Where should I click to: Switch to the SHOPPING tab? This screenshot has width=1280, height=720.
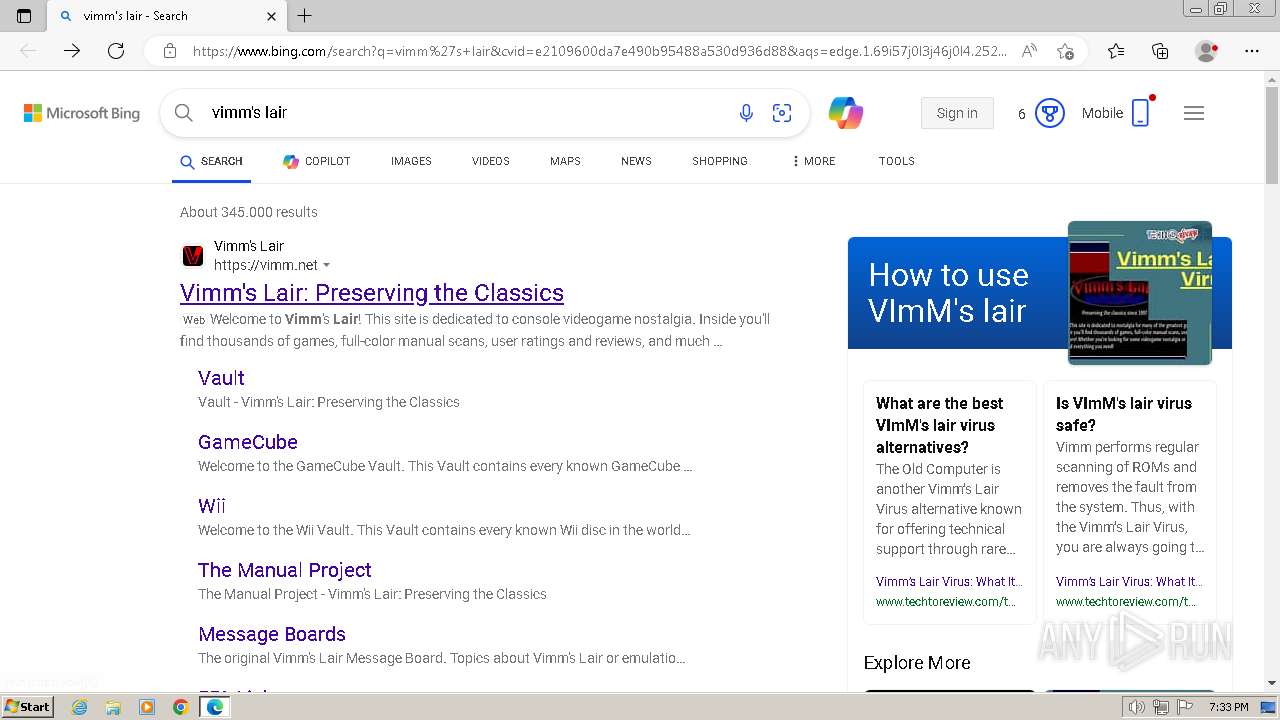tap(720, 161)
